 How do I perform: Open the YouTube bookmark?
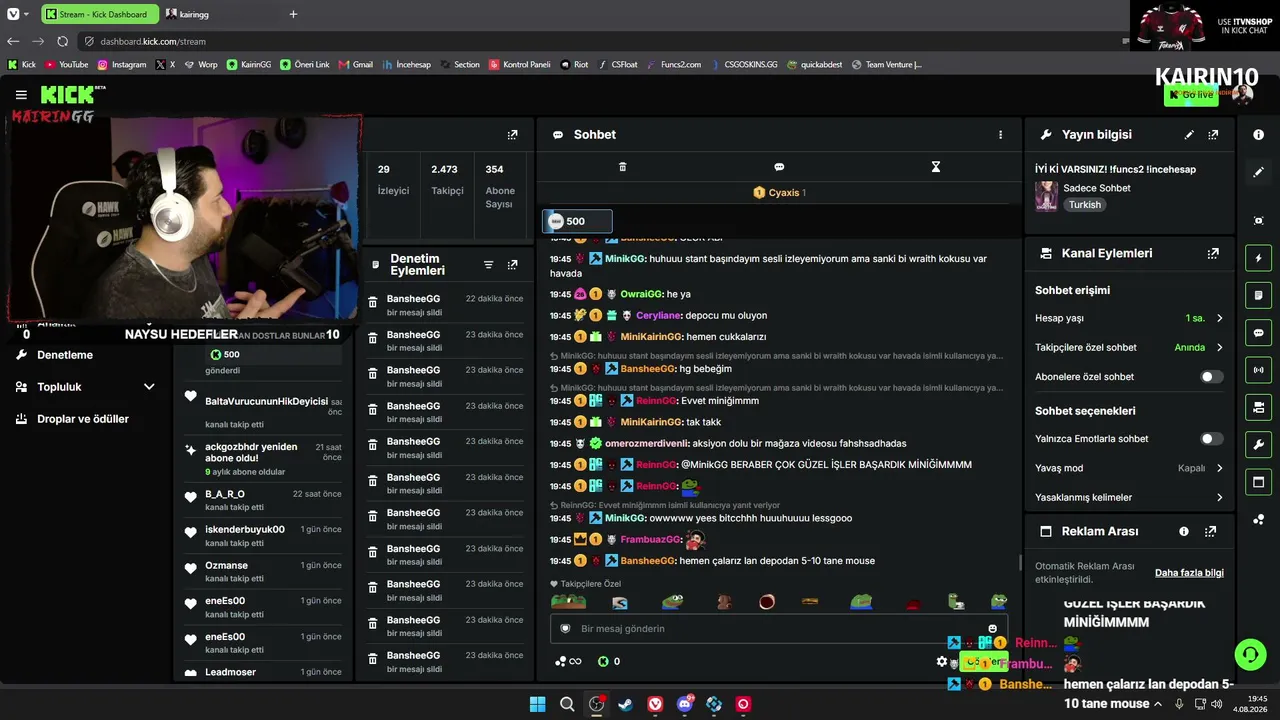point(67,65)
